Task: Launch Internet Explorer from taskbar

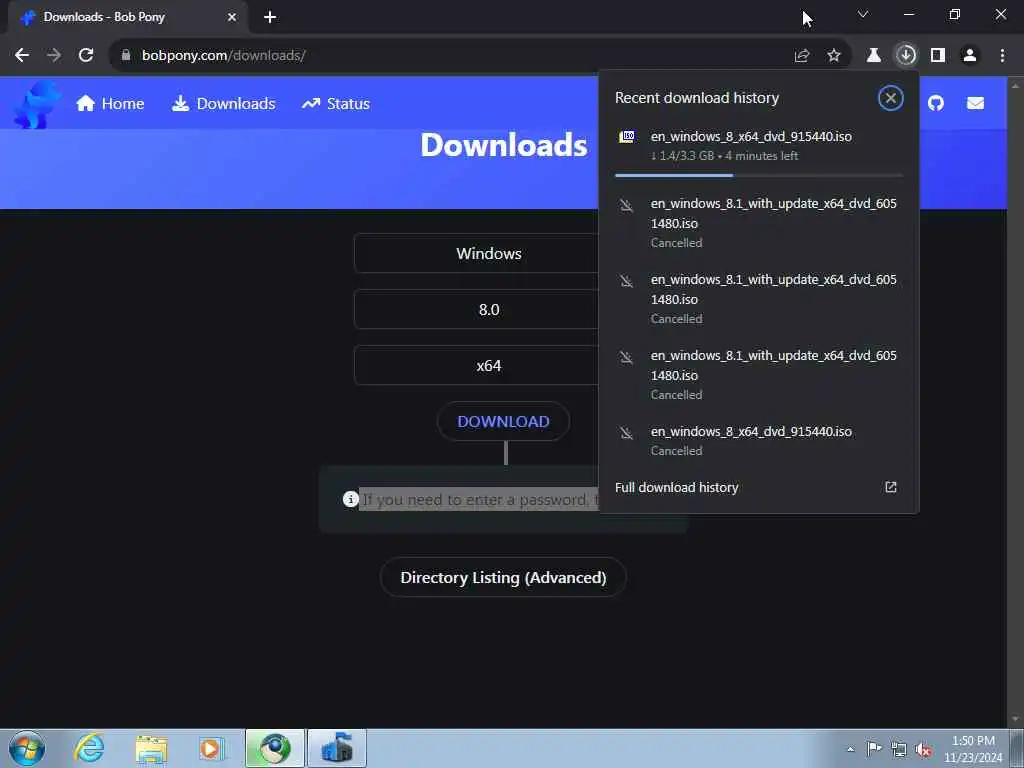Action: (x=89, y=748)
